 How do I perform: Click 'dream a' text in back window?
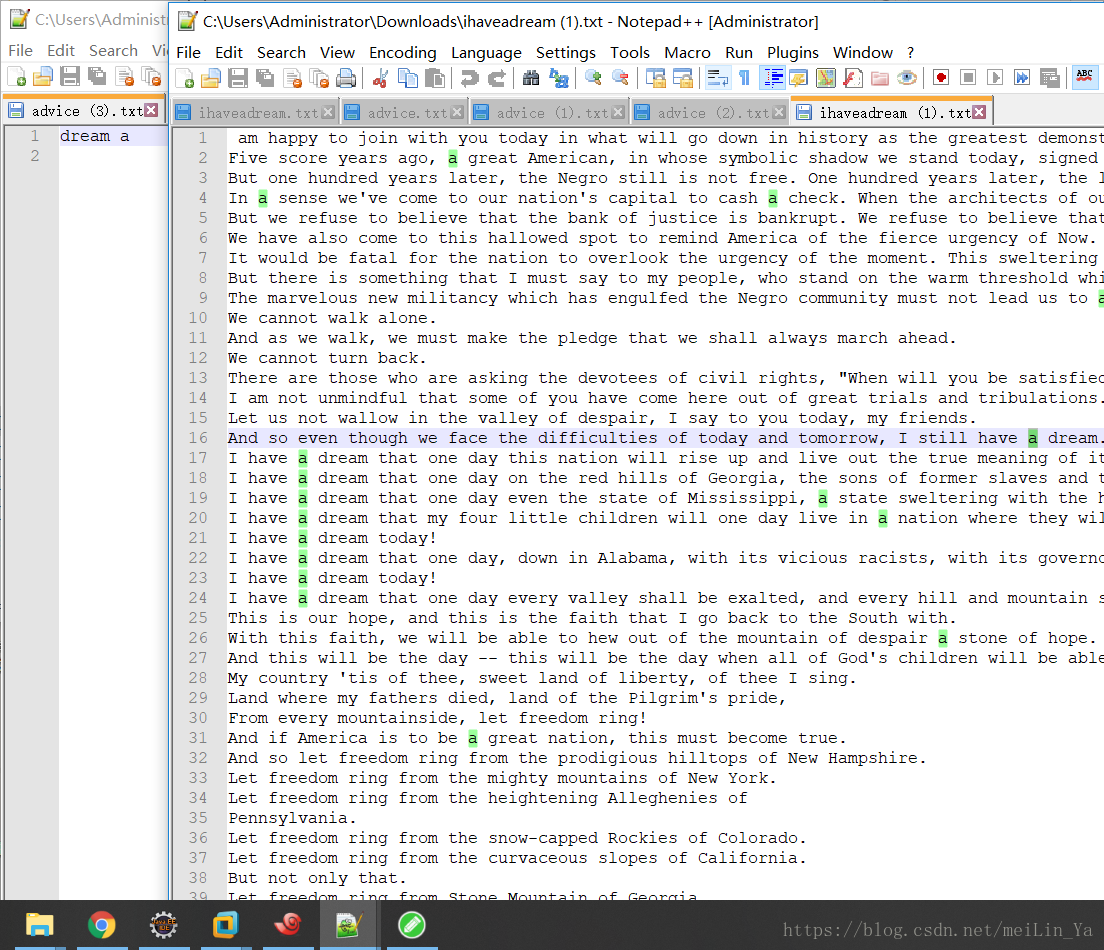[x=94, y=136]
